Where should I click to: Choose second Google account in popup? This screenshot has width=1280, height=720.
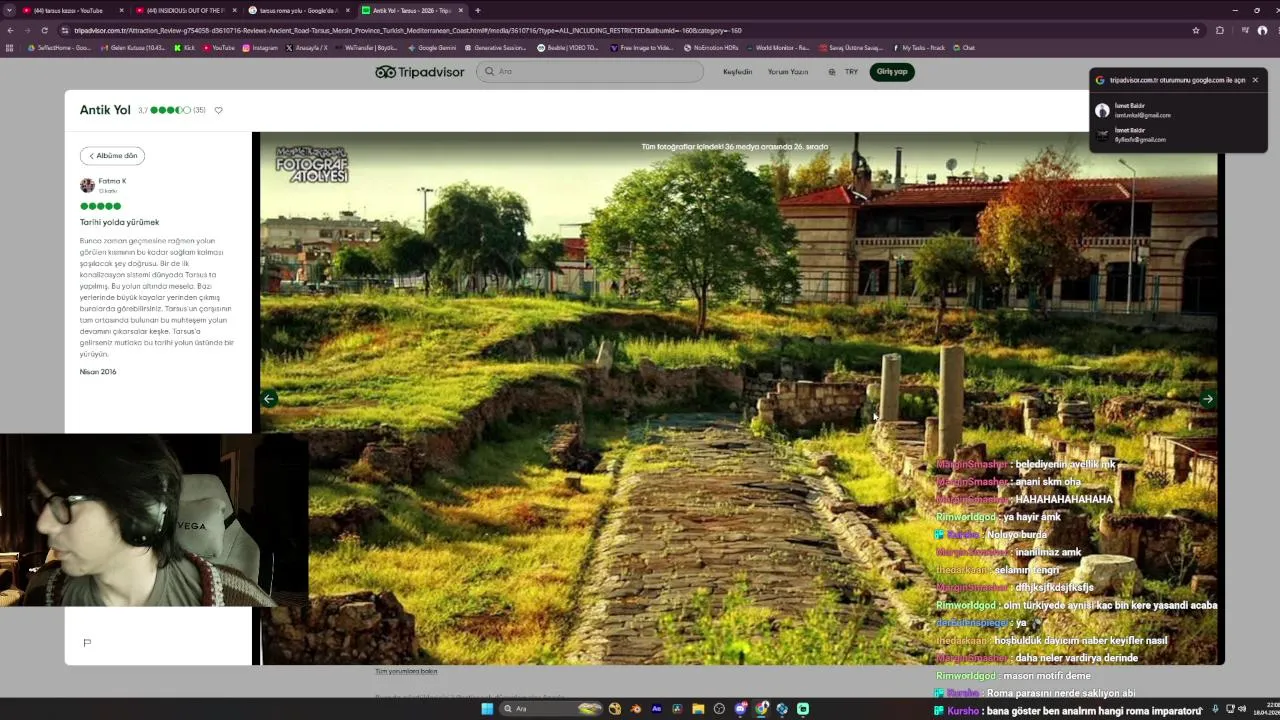(1177, 135)
